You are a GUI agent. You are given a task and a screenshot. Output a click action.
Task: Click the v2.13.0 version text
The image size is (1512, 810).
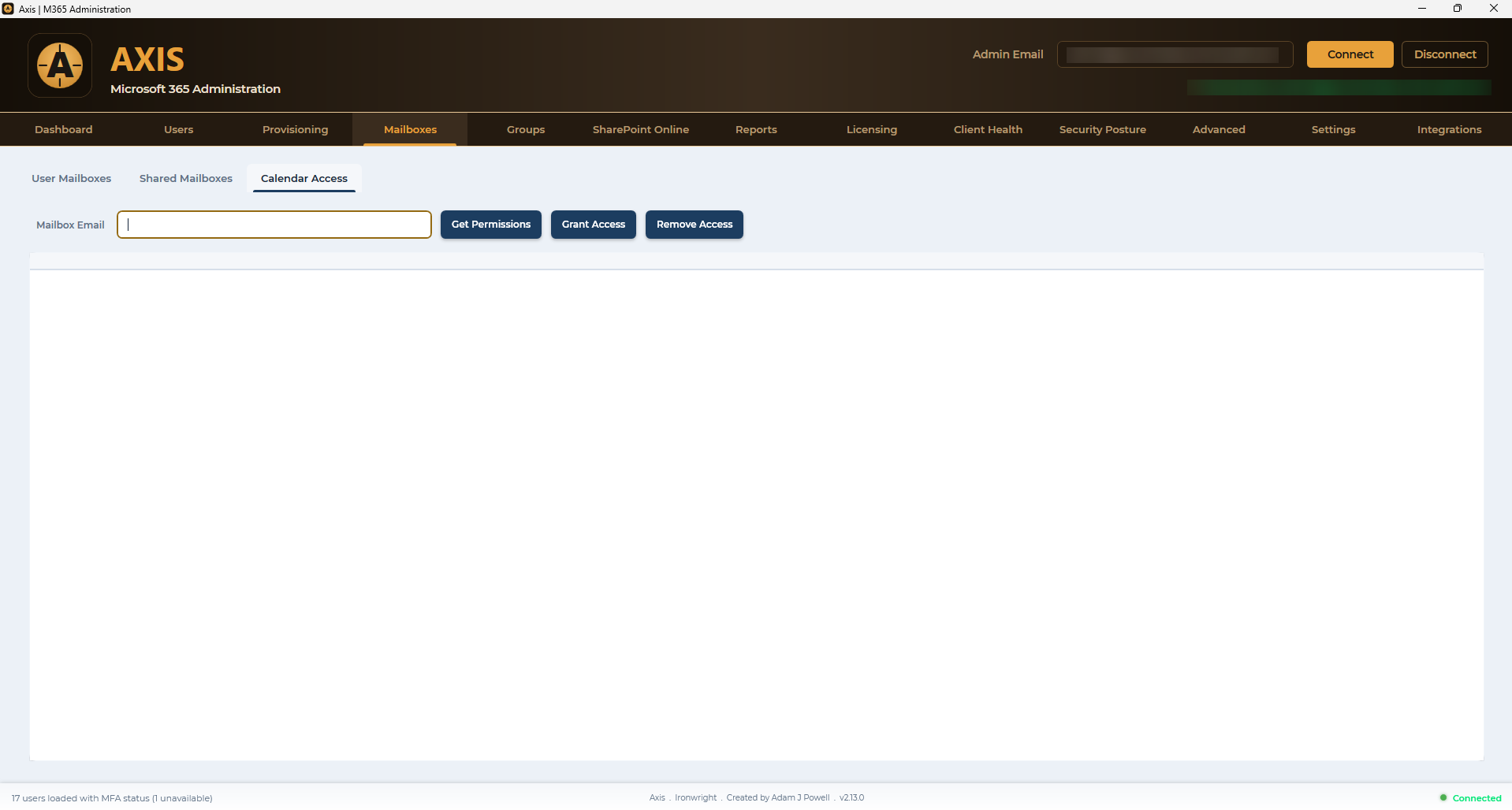(x=851, y=797)
